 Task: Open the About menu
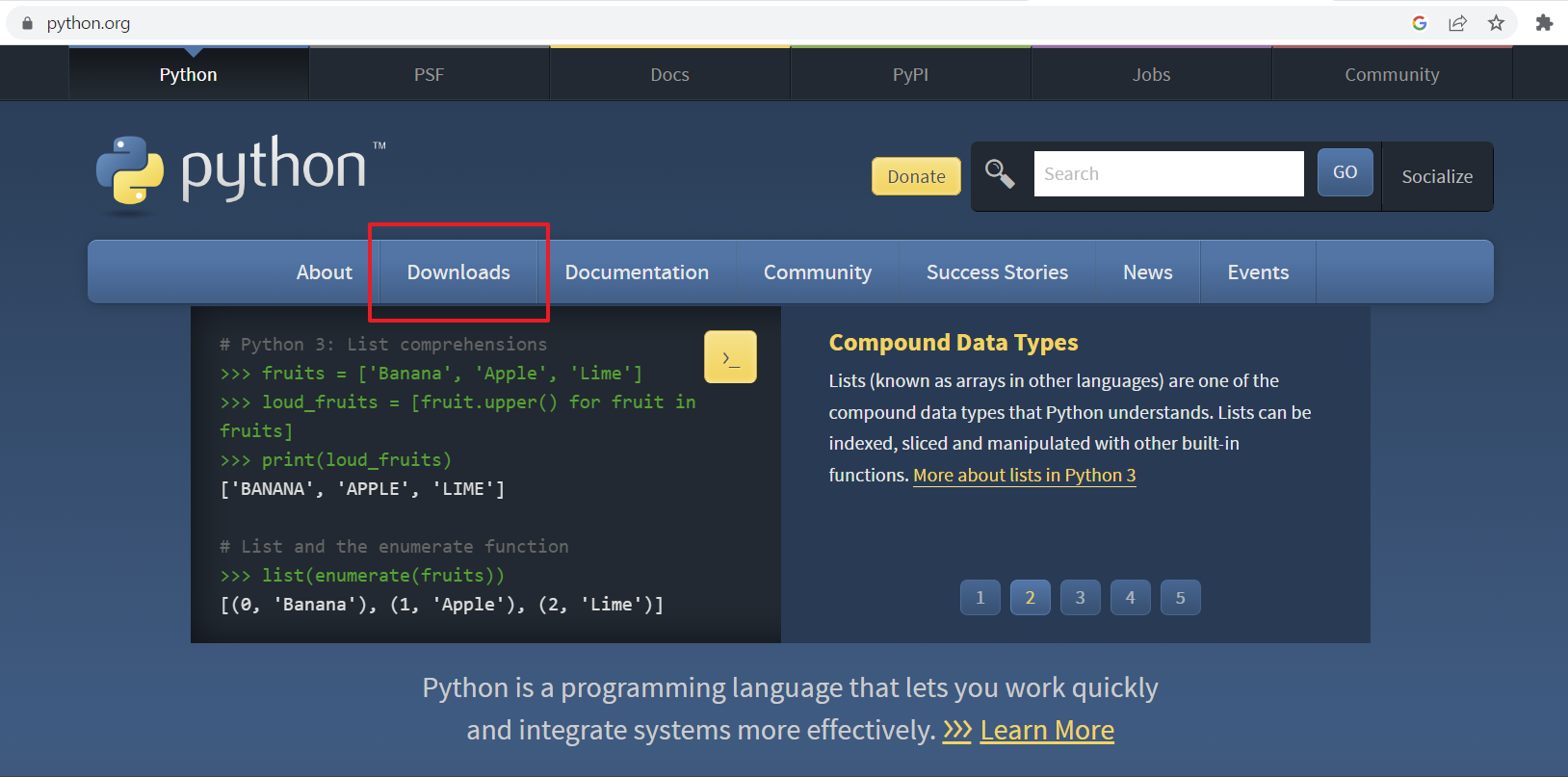click(x=325, y=272)
